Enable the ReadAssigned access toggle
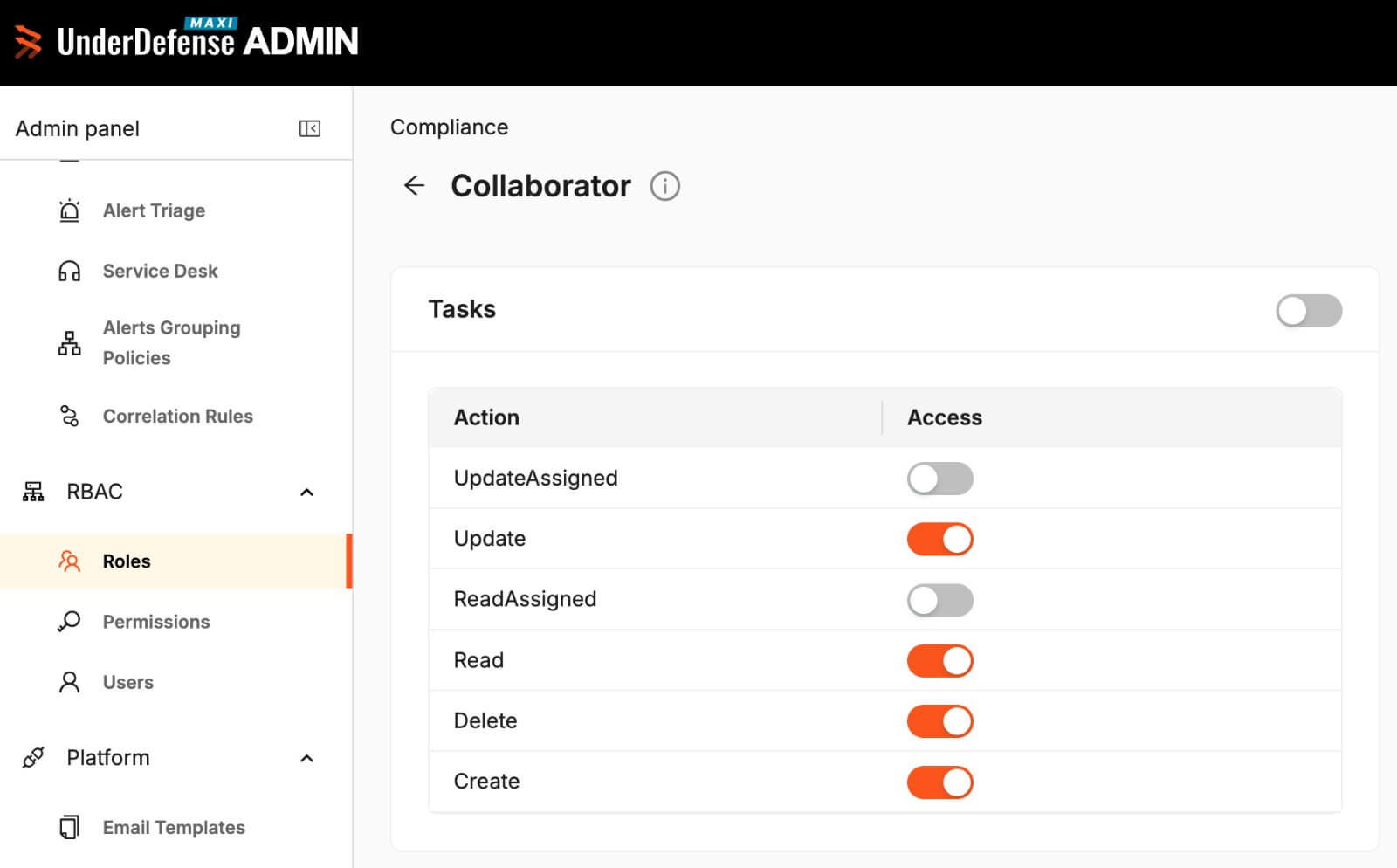 coord(940,600)
